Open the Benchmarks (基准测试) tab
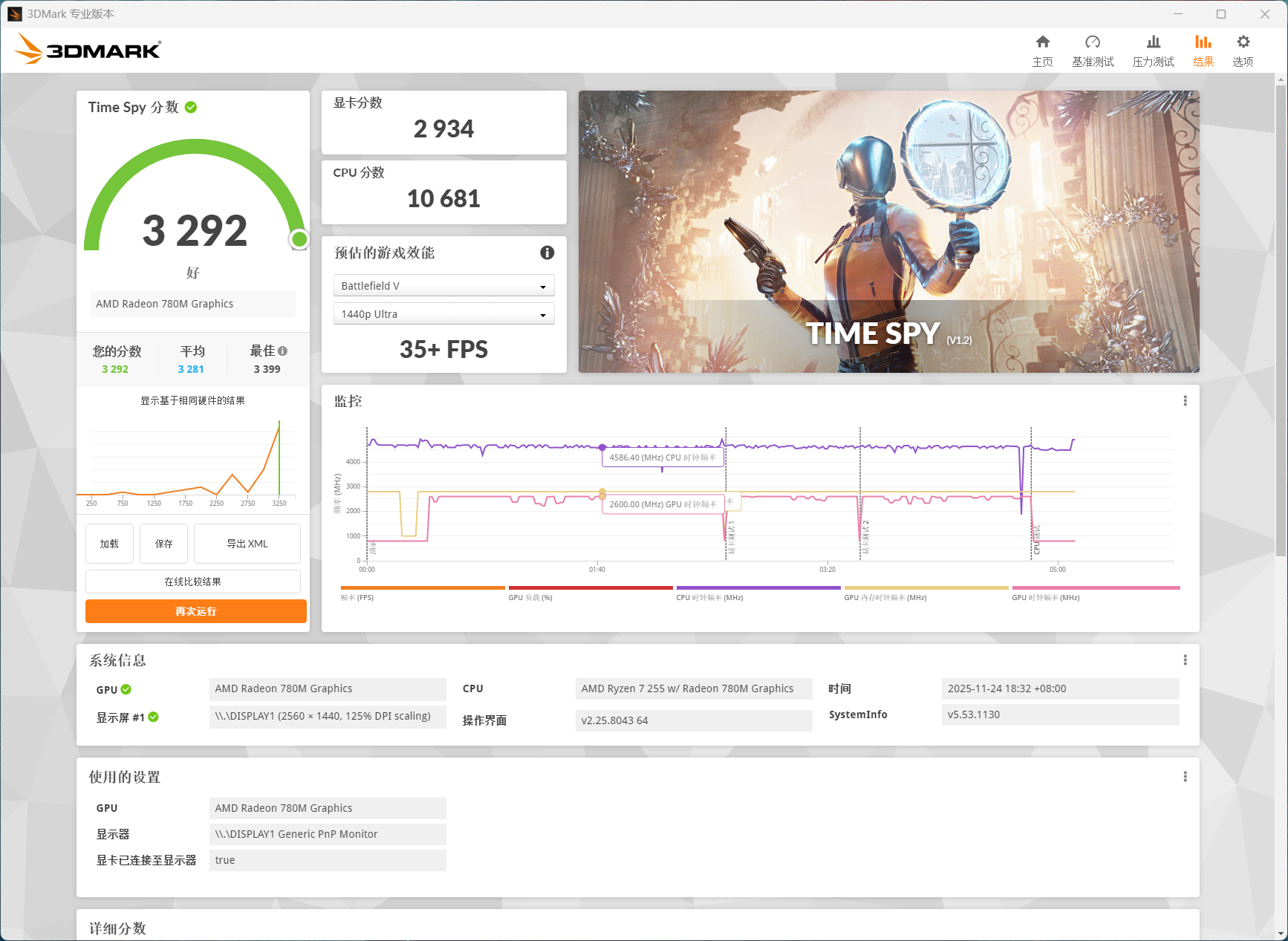The width and height of the screenshot is (1288, 941). pos(1092,51)
